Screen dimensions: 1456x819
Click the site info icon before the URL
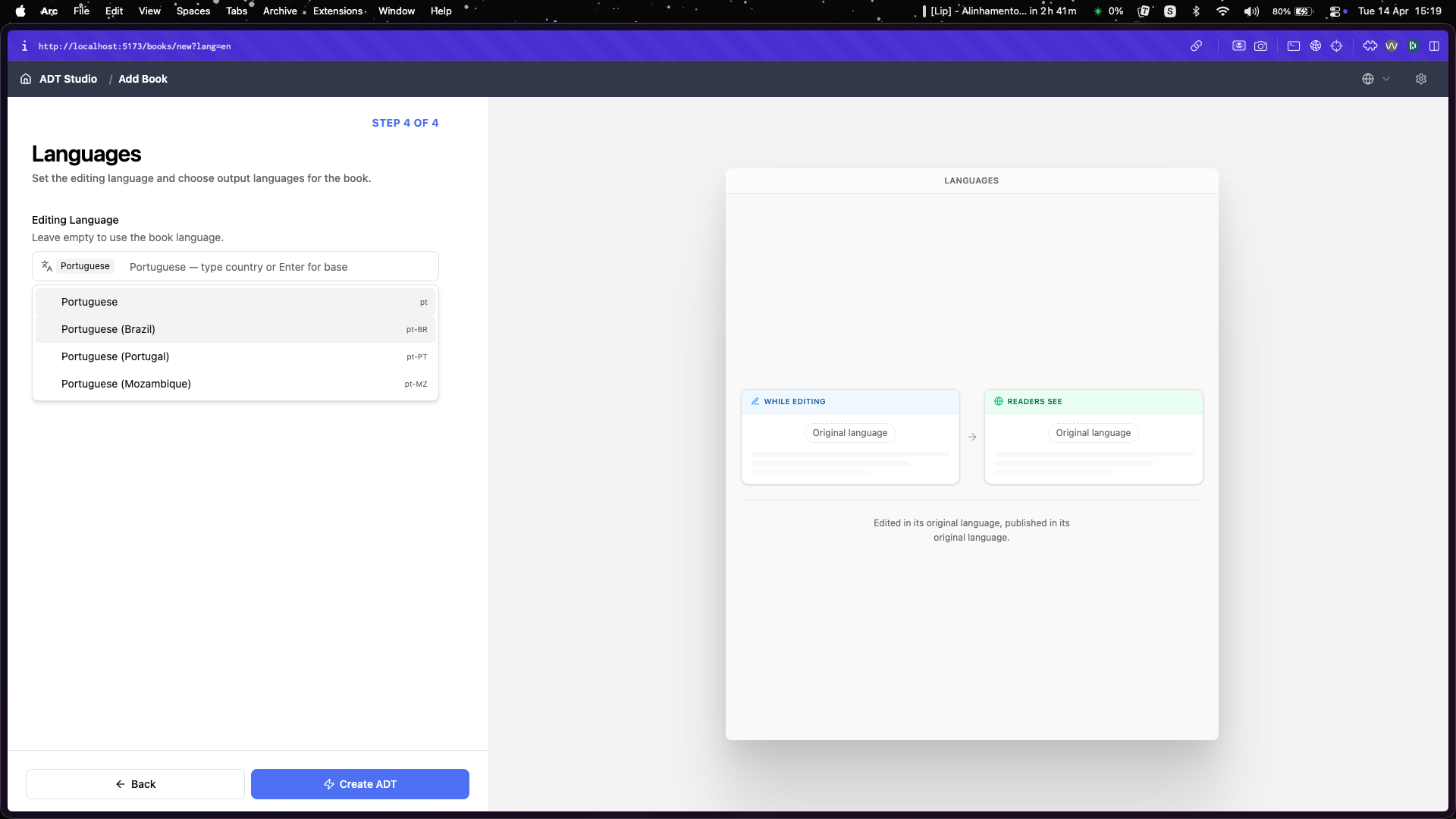pos(24,46)
